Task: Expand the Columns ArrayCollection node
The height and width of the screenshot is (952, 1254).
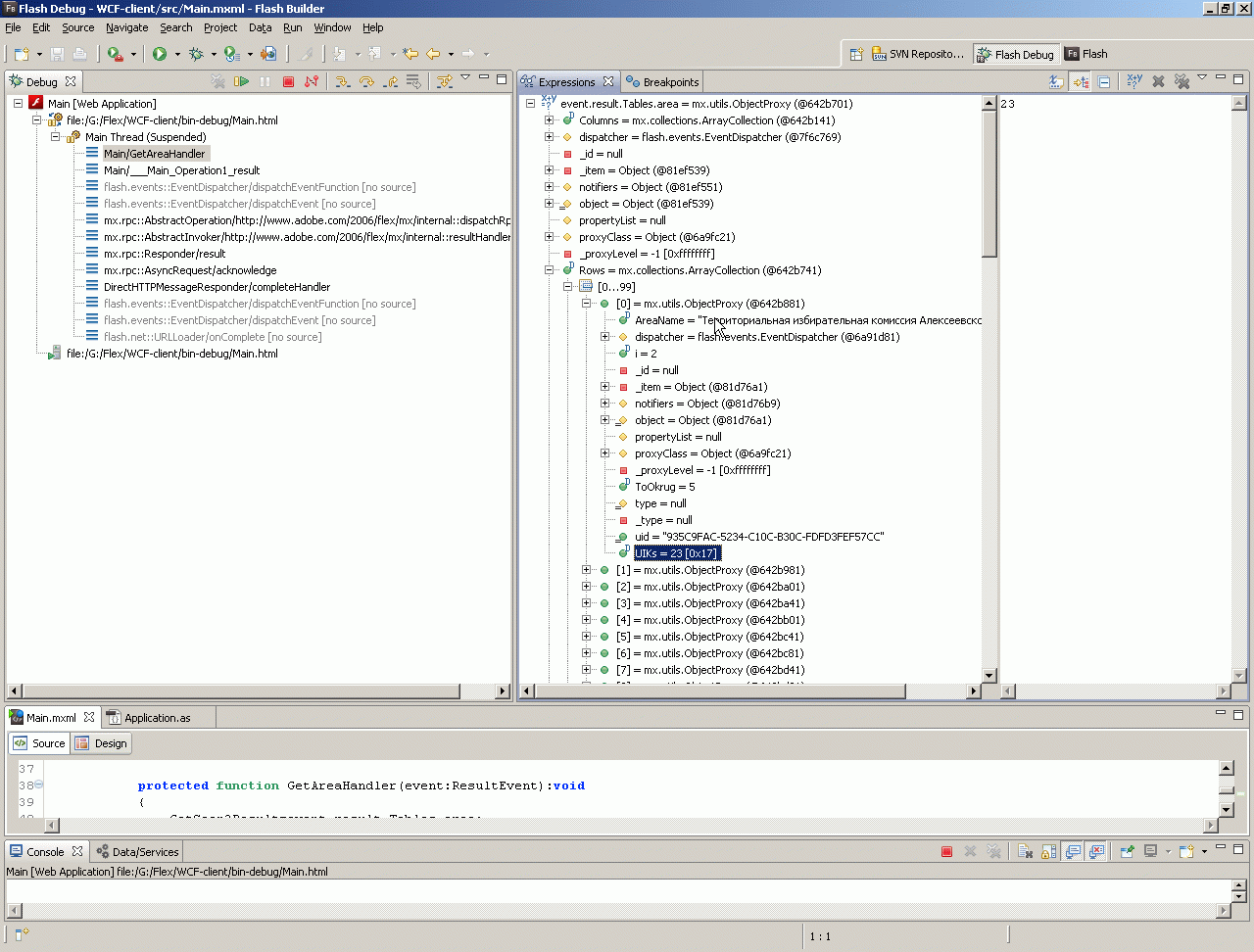Action: (x=550, y=120)
